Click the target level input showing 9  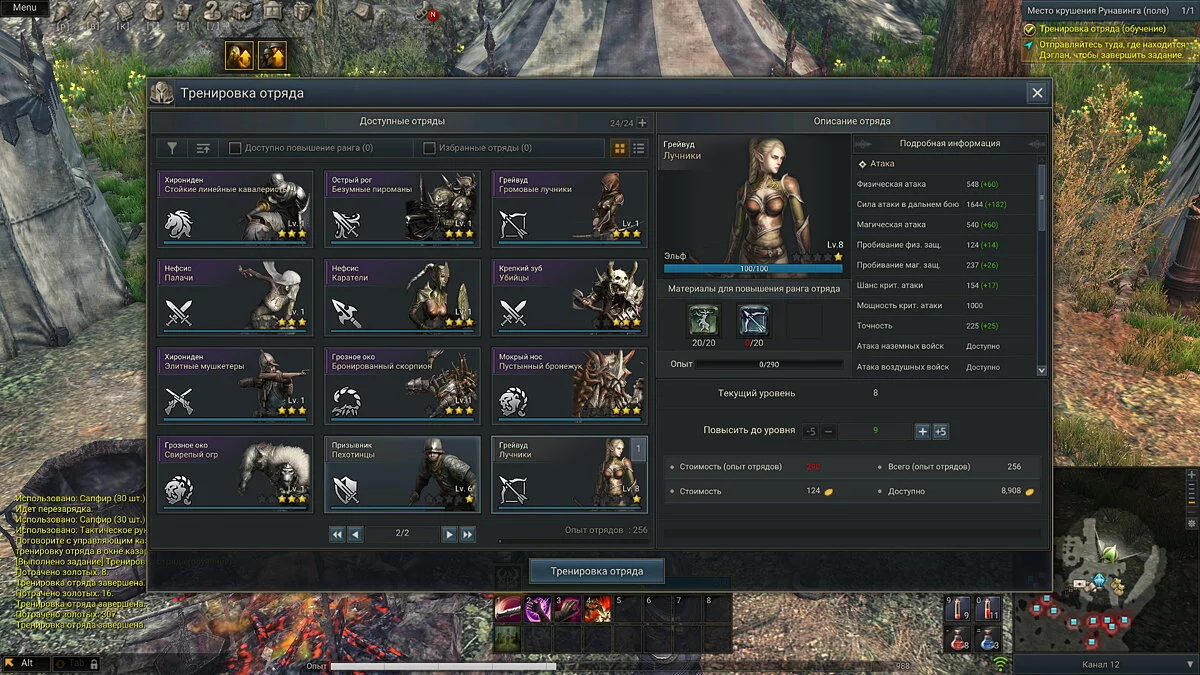click(875, 431)
